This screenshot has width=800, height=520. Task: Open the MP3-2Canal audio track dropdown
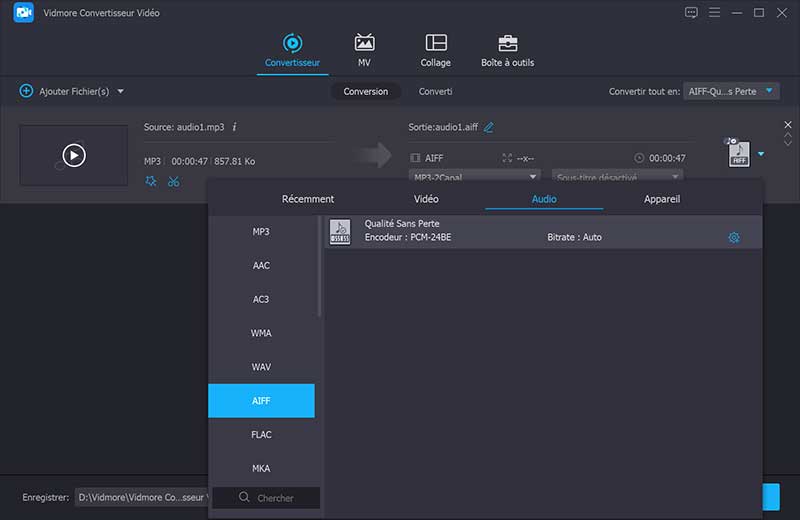pos(474,177)
